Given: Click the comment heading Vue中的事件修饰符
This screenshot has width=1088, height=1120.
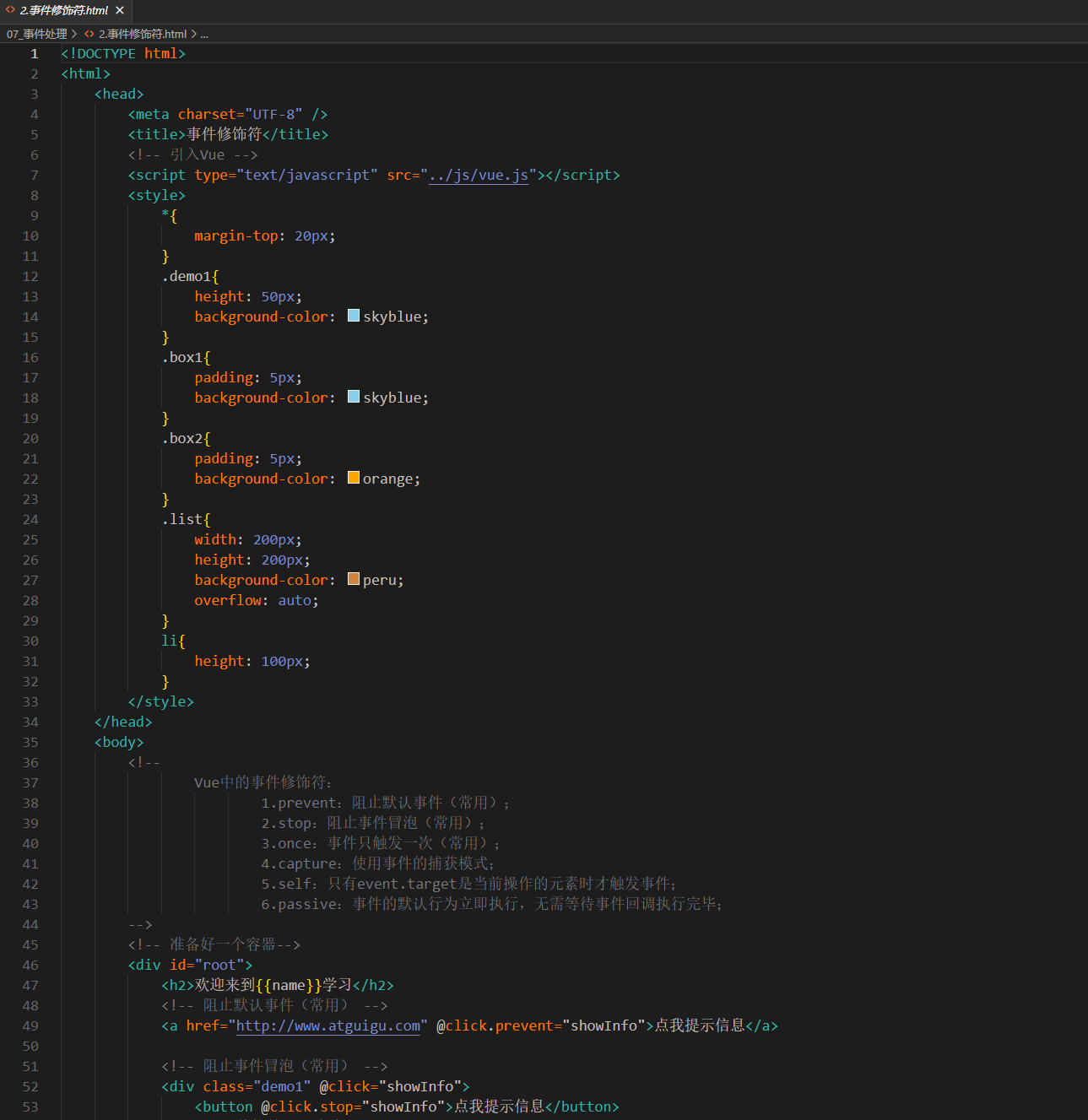Looking at the screenshot, I should click(263, 782).
